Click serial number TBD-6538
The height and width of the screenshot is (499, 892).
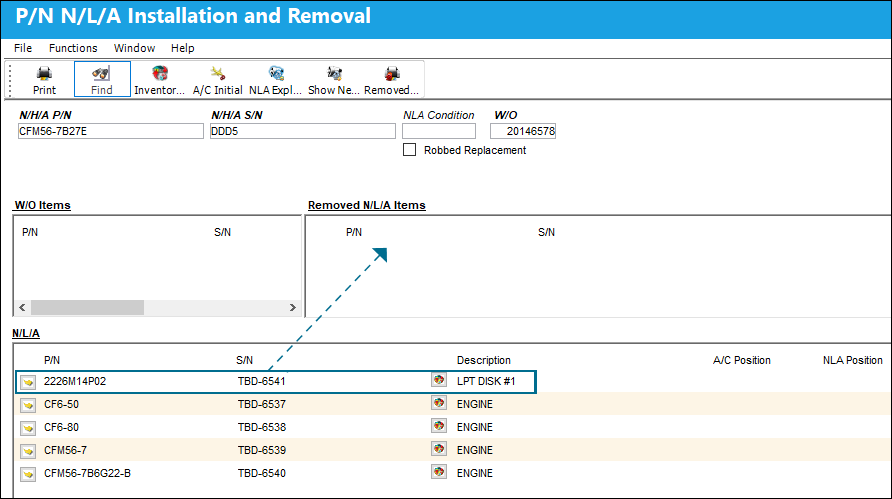[x=262, y=427]
